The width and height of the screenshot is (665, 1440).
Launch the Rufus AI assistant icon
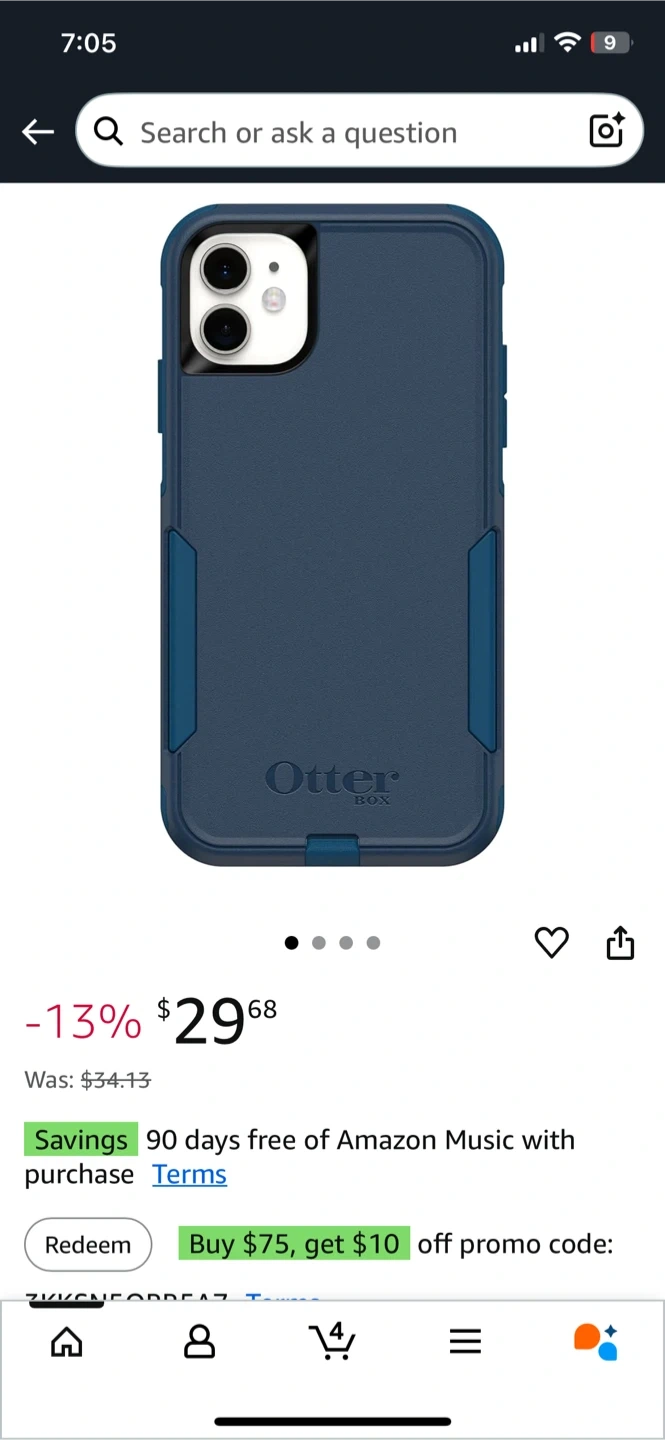(x=596, y=1341)
